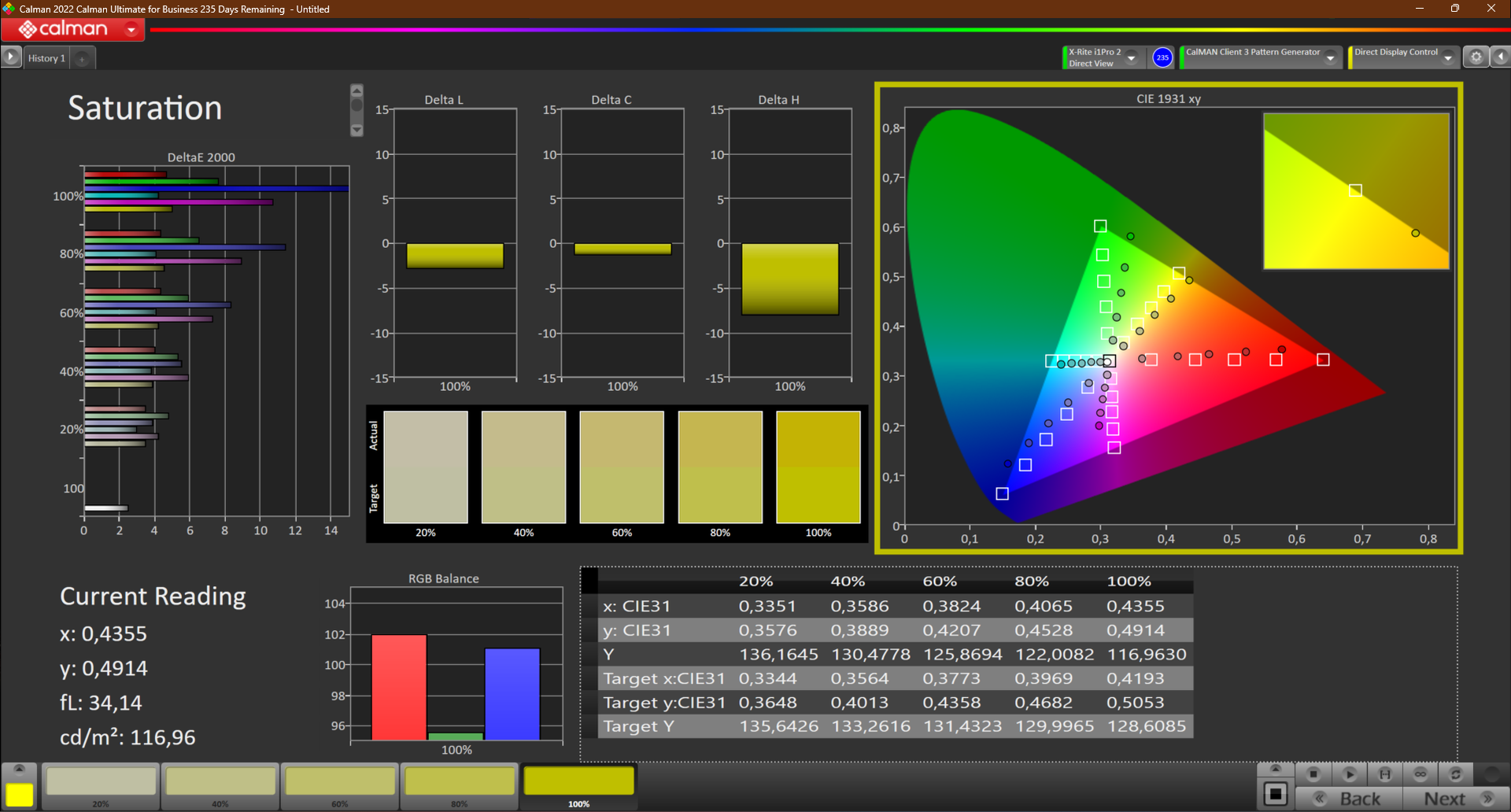Click the zoomed yellow inset in CIE chart
The width and height of the screenshot is (1511, 812).
[1356, 191]
